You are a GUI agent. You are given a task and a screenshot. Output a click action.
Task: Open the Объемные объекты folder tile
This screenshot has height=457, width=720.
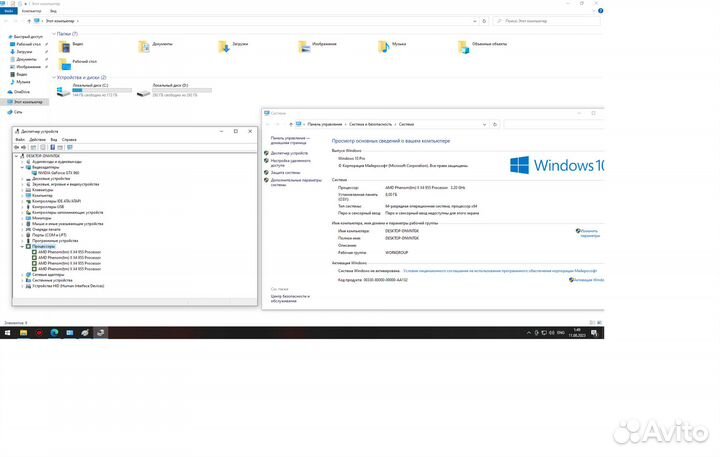[x=483, y=46]
